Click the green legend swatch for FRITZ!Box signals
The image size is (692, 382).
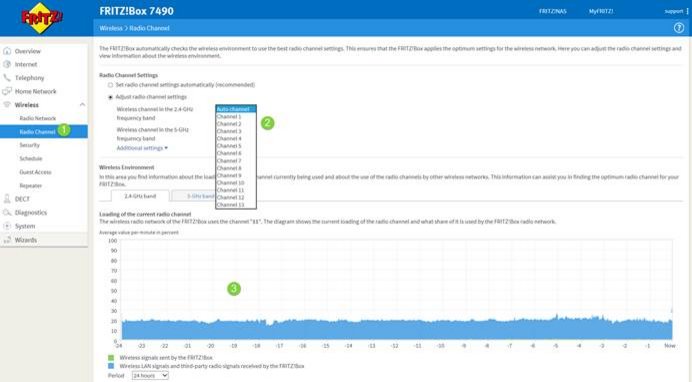111,358
